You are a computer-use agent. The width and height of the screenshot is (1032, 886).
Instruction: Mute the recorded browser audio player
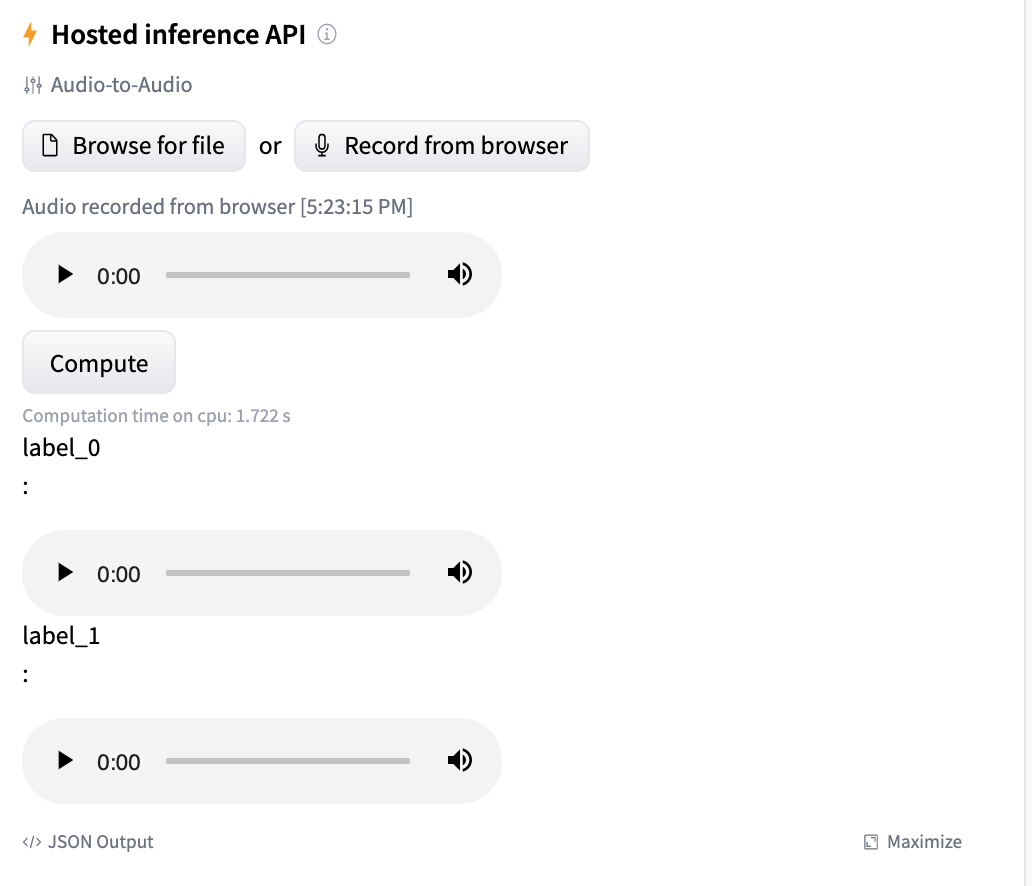pyautogui.click(x=459, y=274)
